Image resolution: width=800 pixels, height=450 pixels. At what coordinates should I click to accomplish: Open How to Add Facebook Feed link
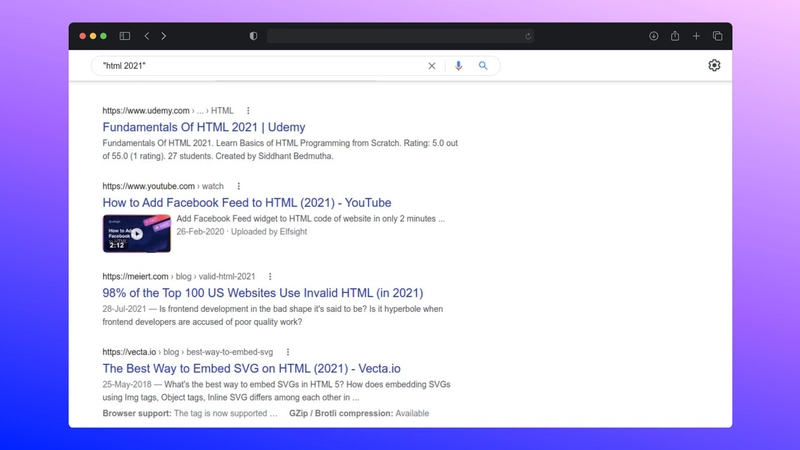[x=247, y=203]
